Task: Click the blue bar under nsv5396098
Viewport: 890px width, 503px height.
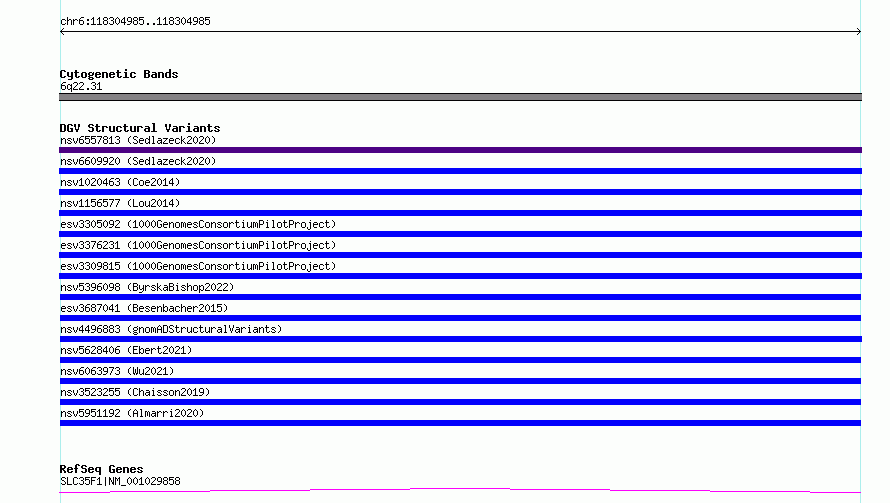Action: tap(460, 297)
